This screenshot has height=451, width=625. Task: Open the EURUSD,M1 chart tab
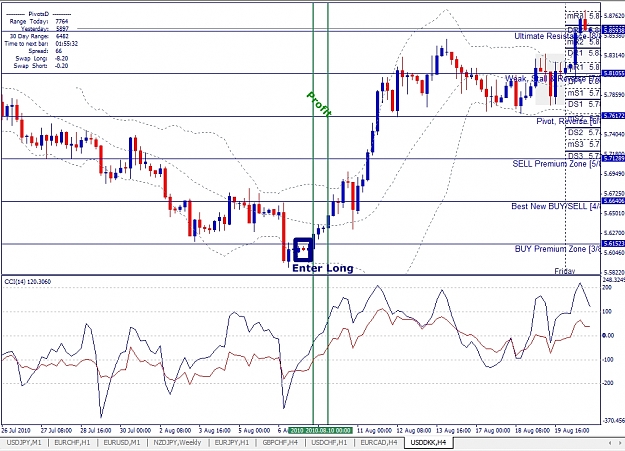[122, 443]
